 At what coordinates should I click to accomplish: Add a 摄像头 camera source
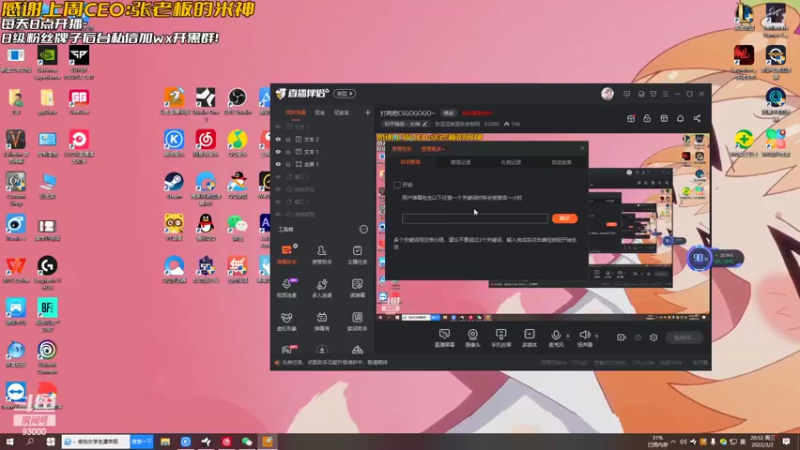[473, 338]
